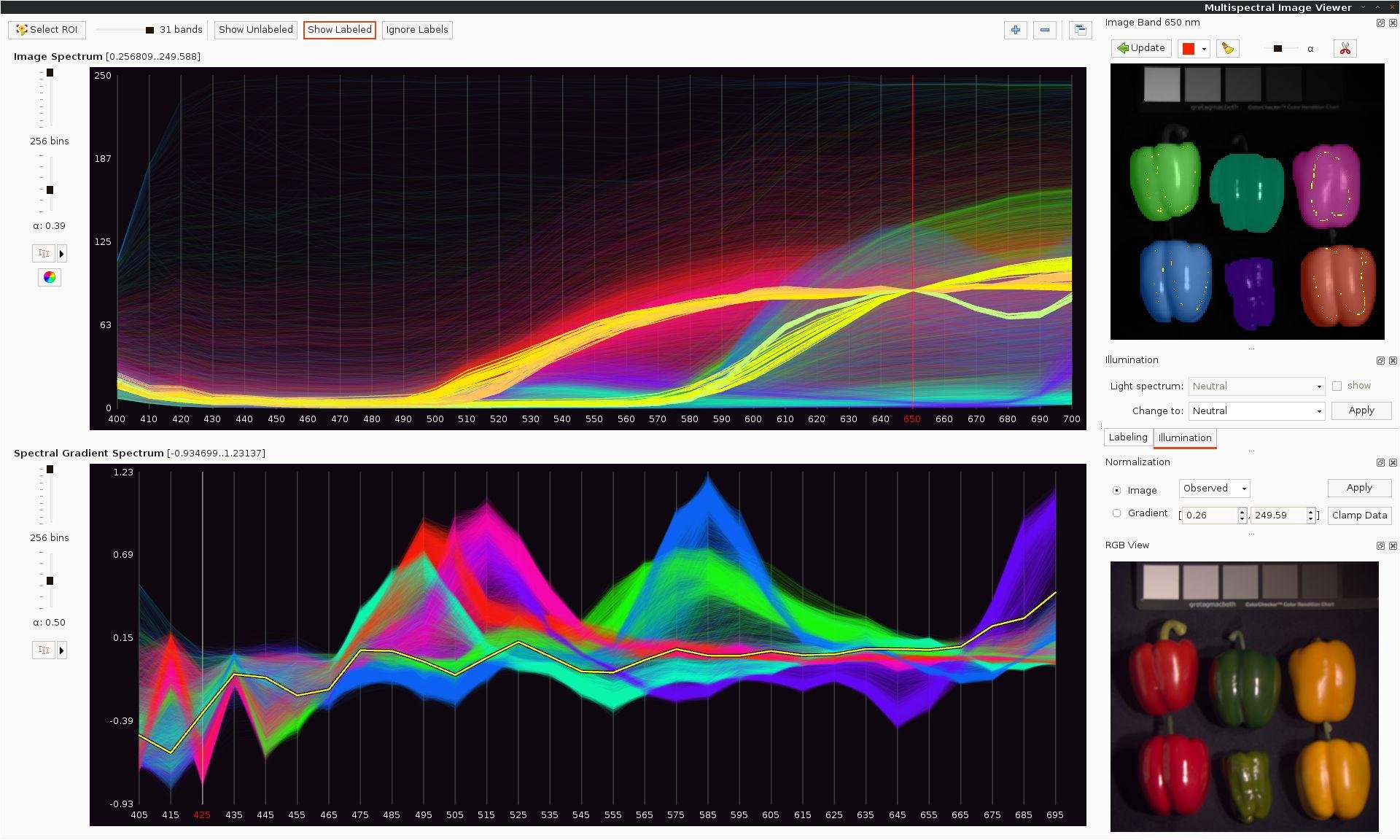Switch to the Illumination tab

tap(1184, 437)
